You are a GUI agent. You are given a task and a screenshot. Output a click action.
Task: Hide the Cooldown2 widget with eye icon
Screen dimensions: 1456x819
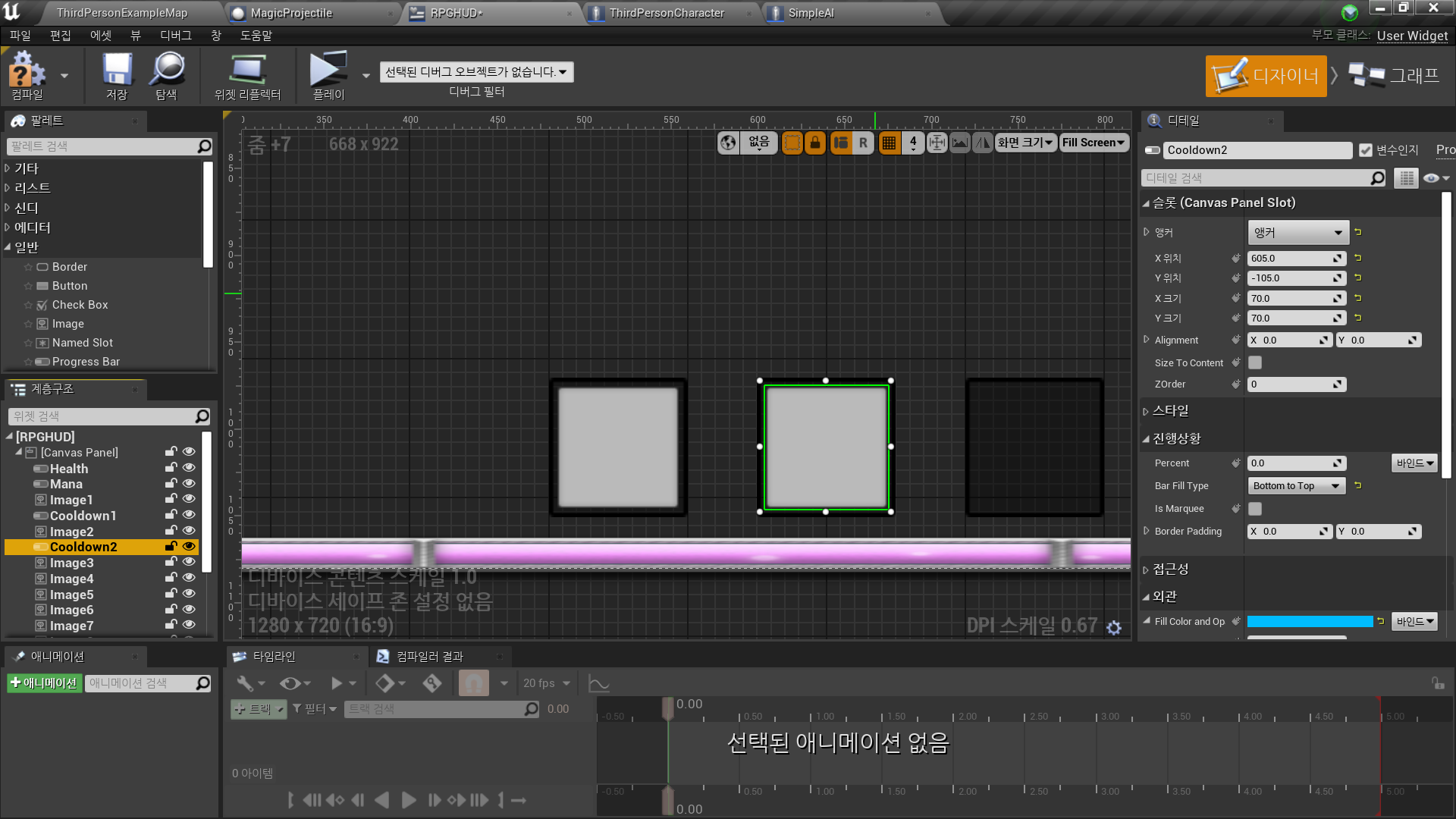(189, 546)
